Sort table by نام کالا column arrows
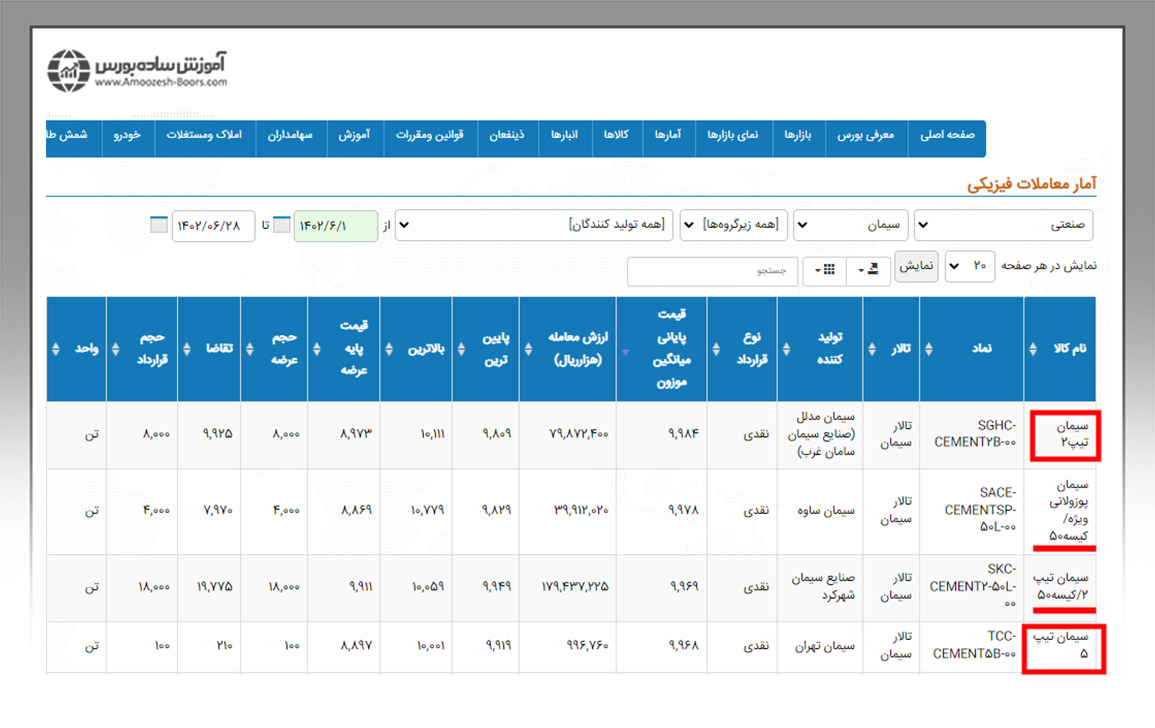Image resolution: width=1155 pixels, height=728 pixels. (1034, 349)
